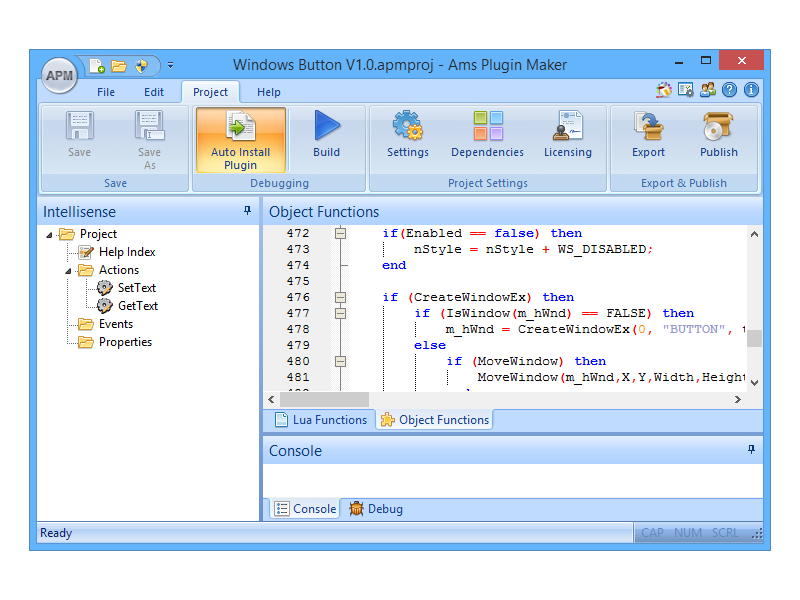Screen dimensions: 800x600
Task: Pin the Console panel
Action: point(751,449)
